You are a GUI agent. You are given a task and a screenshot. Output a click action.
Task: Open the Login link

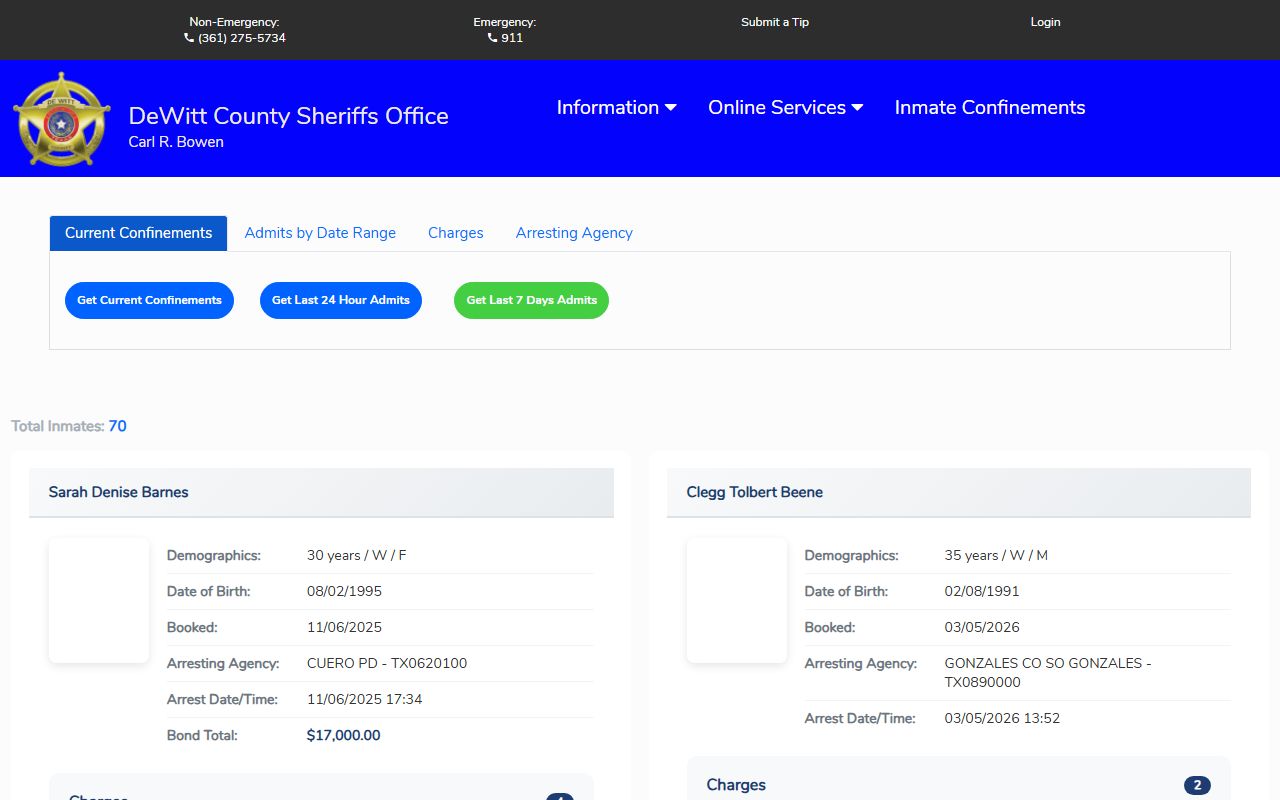tap(1045, 22)
